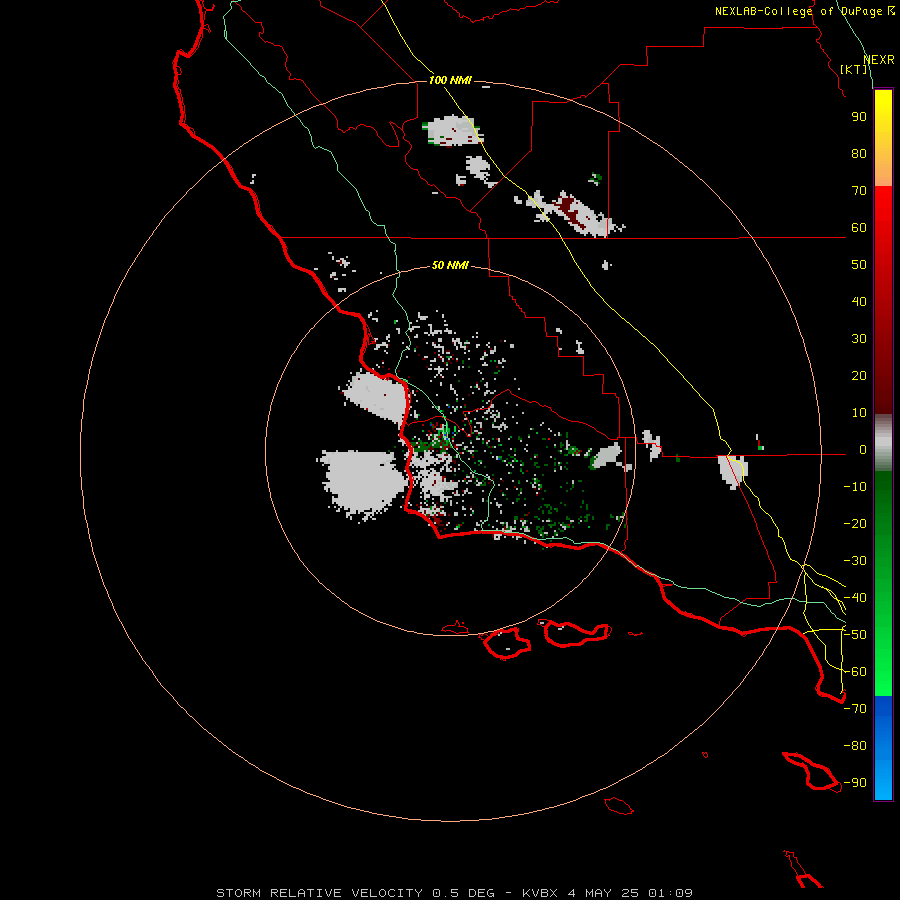Click the '-20' value on the velocity scale
900x900 pixels.
[x=855, y=524]
